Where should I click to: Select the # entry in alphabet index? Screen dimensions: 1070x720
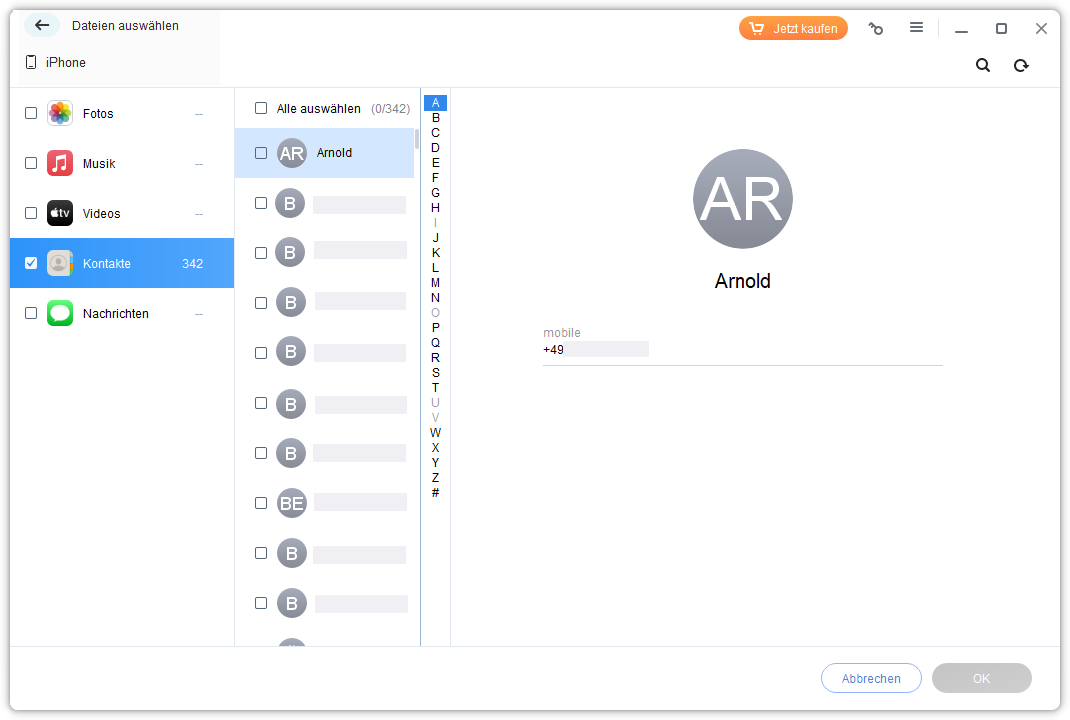(435, 493)
